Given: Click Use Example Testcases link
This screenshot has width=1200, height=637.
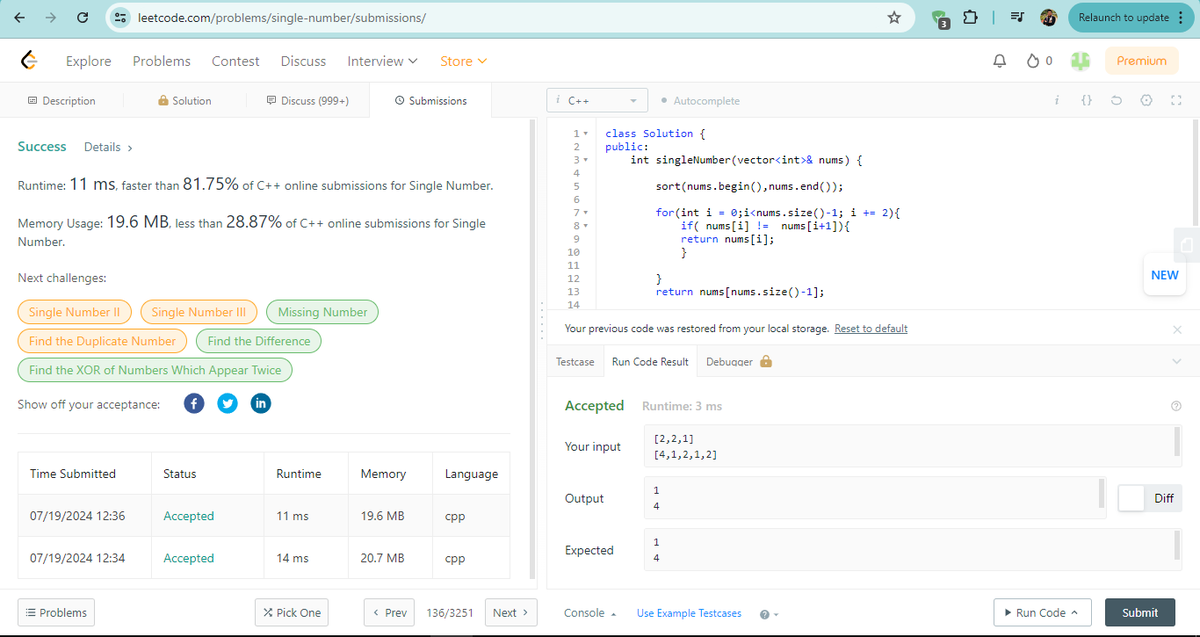Looking at the screenshot, I should point(689,613).
